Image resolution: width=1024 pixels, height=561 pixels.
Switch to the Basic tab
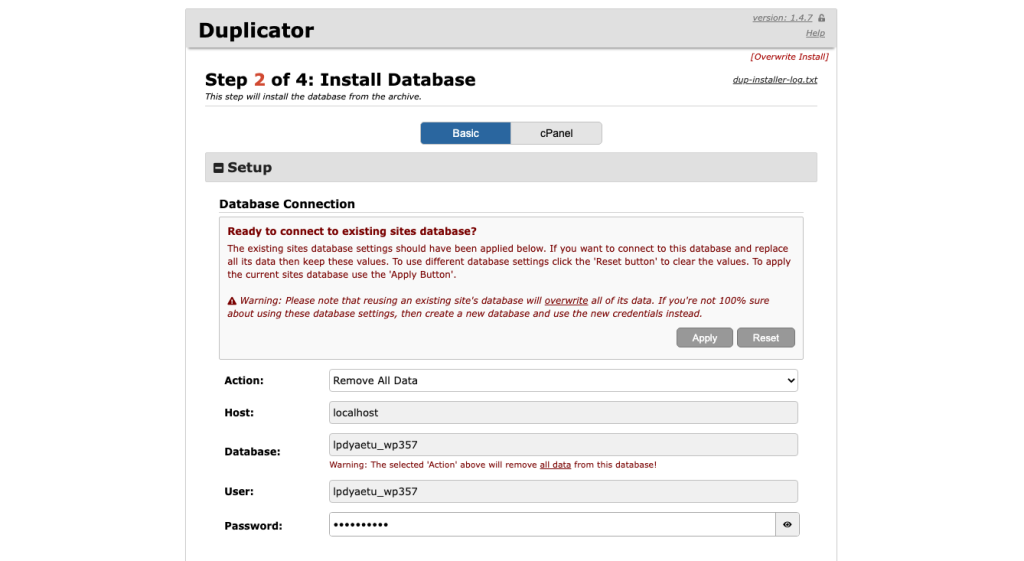tap(466, 133)
